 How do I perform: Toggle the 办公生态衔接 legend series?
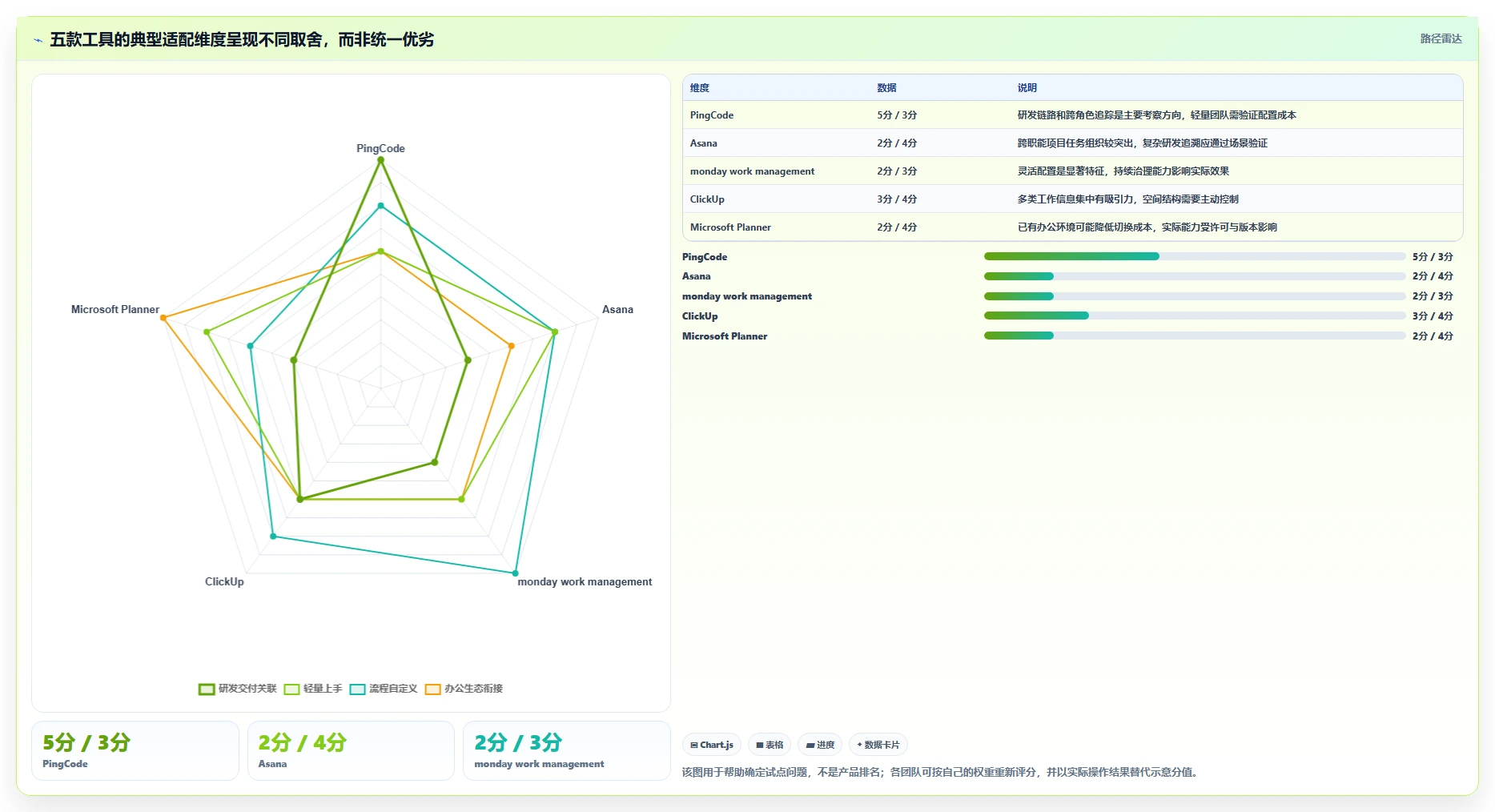464,689
